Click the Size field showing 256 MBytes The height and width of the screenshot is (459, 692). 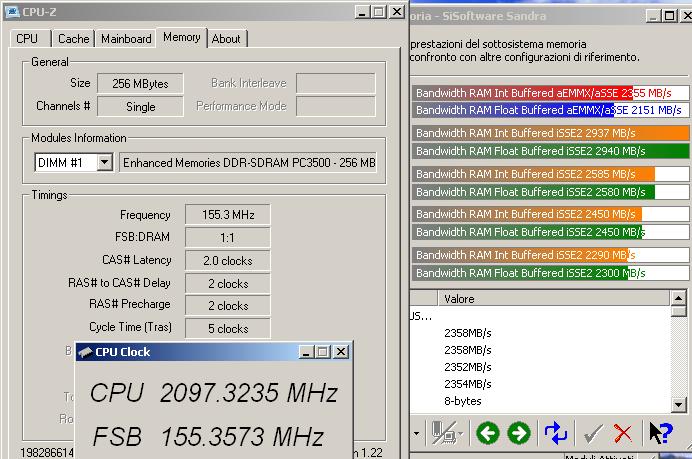[x=140, y=83]
